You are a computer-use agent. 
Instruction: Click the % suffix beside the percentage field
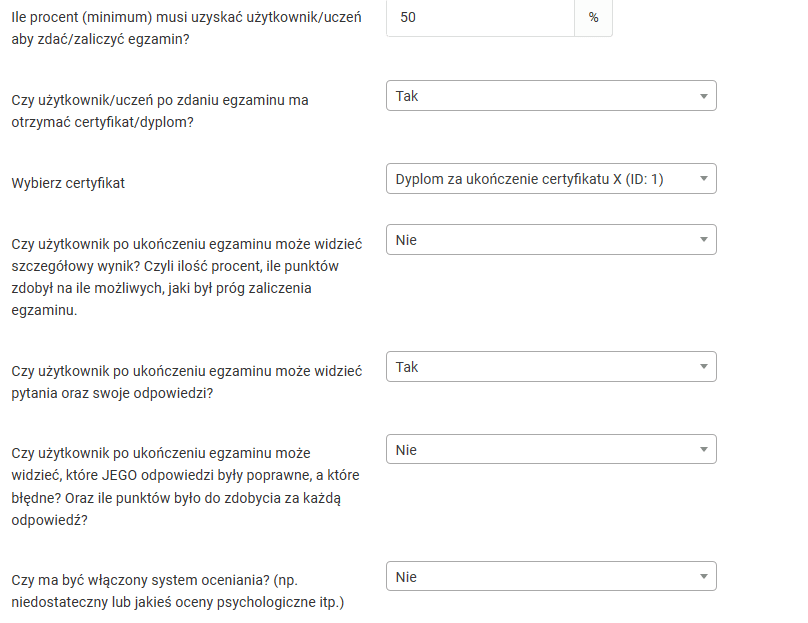[593, 18]
